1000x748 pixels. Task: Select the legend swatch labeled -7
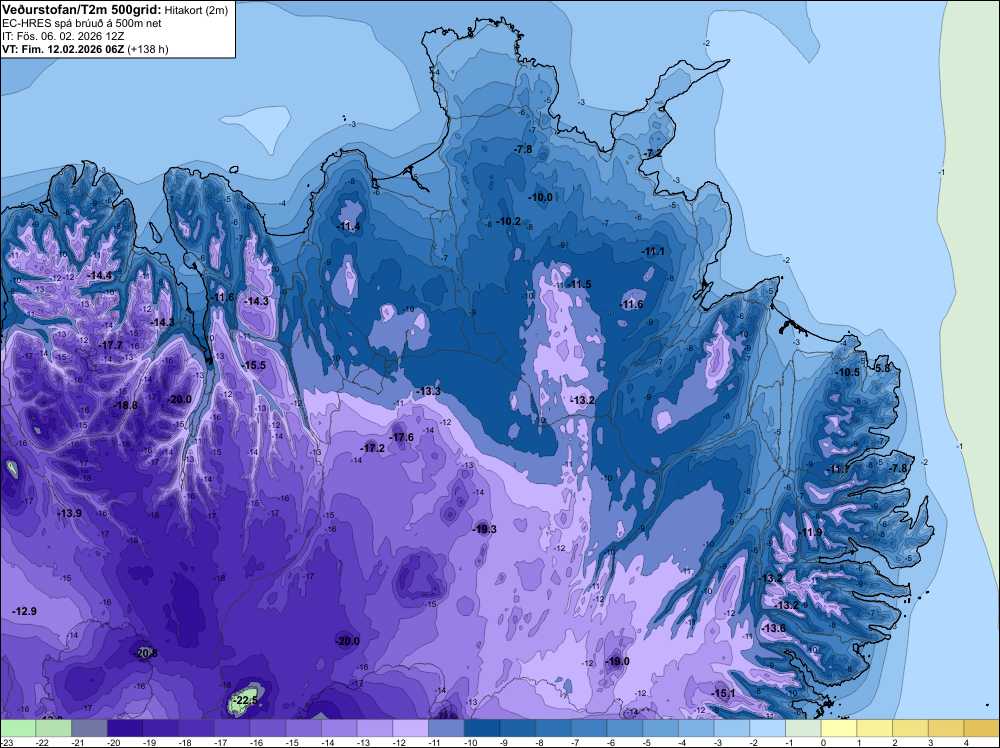(589, 728)
